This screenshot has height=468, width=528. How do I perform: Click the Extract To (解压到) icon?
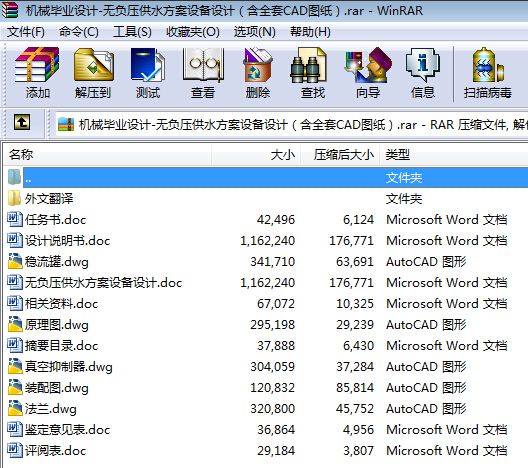pos(94,65)
